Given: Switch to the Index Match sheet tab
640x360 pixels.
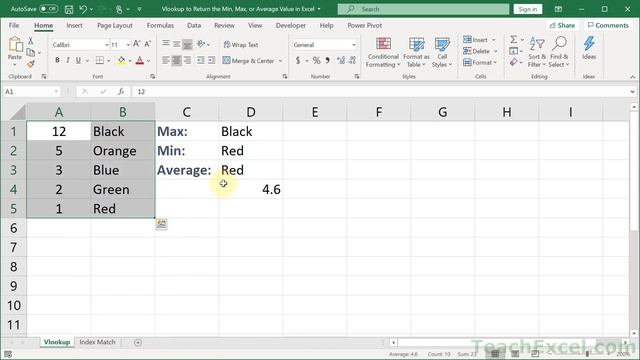Looking at the screenshot, I should pos(97,342).
